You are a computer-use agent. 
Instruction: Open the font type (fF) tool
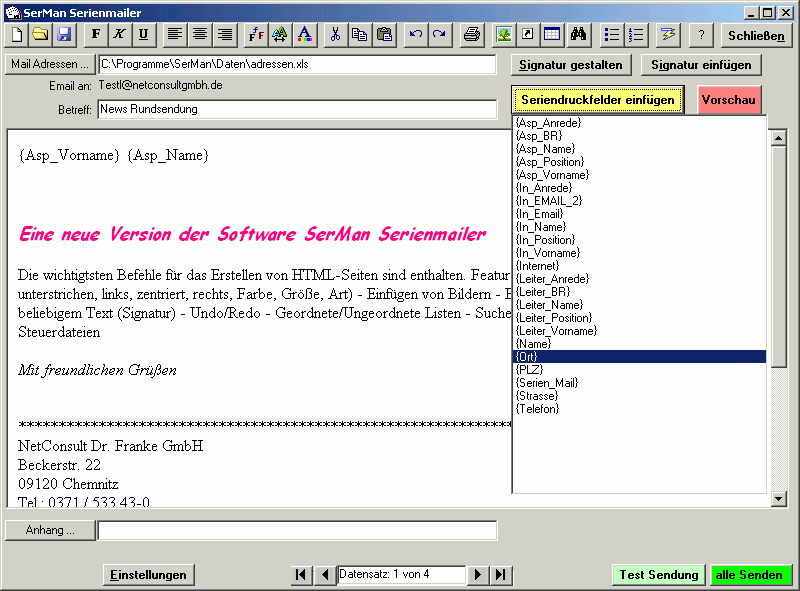click(256, 35)
